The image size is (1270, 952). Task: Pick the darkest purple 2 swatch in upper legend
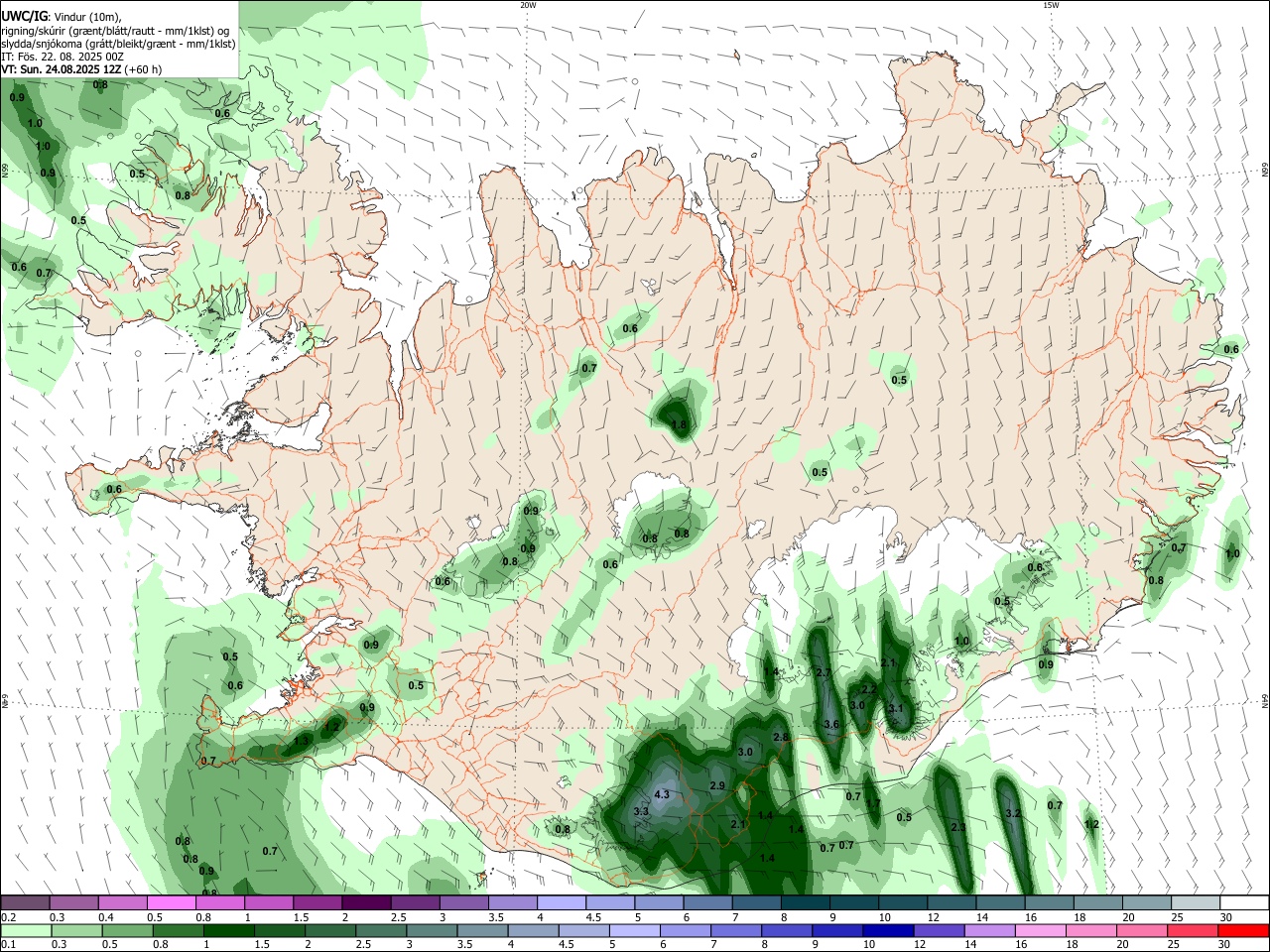point(365,902)
